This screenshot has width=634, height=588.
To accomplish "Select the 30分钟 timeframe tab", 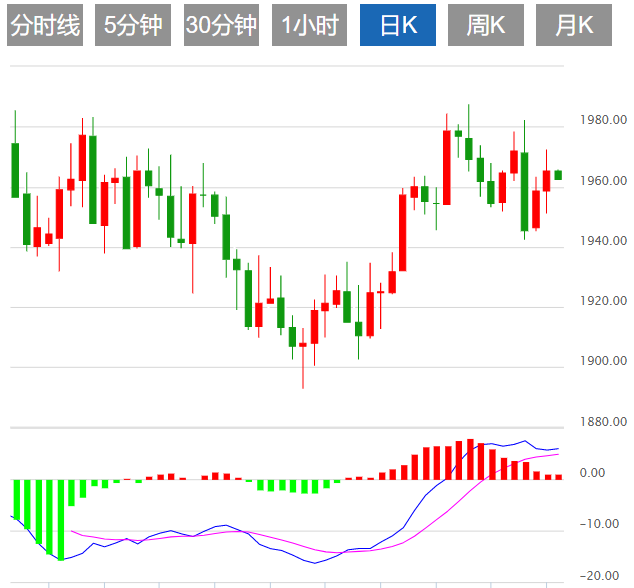I will [221, 25].
